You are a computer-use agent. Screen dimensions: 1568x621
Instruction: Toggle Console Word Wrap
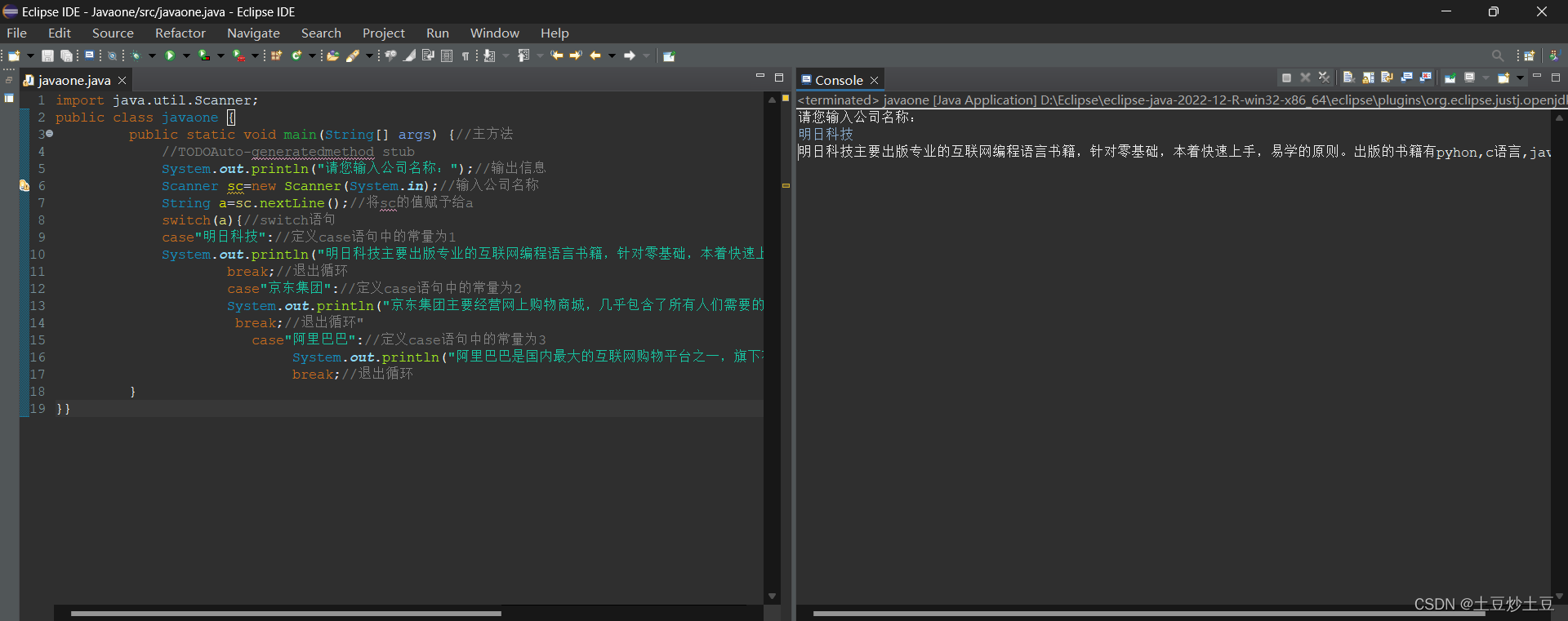(1387, 78)
